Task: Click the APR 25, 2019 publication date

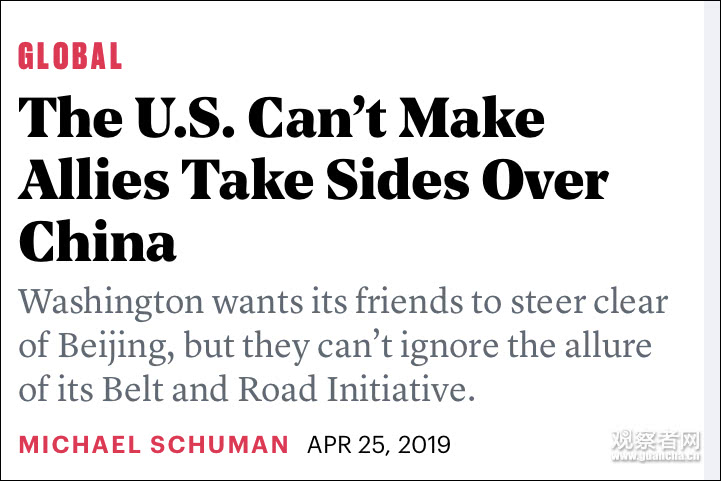Action: (x=379, y=445)
